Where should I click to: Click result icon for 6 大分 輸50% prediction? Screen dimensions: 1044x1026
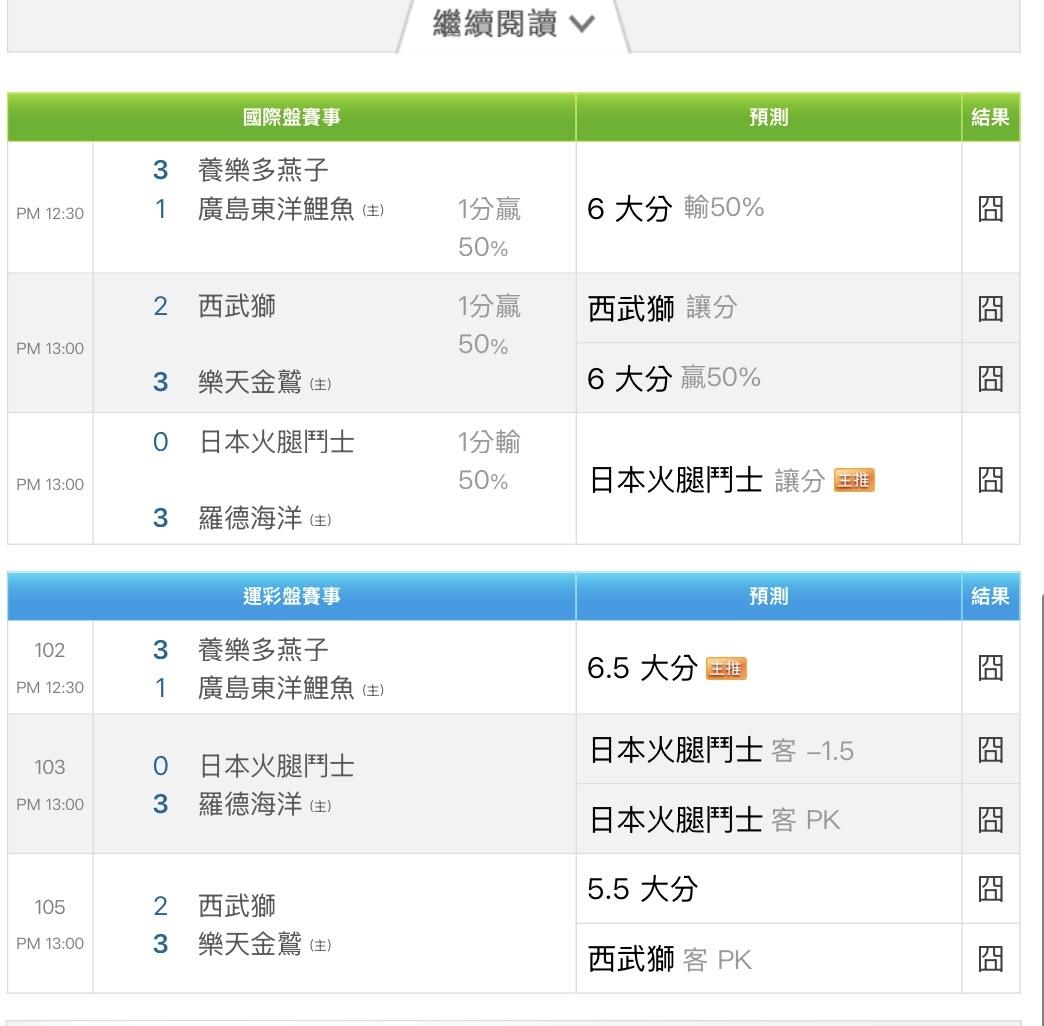[x=990, y=208]
